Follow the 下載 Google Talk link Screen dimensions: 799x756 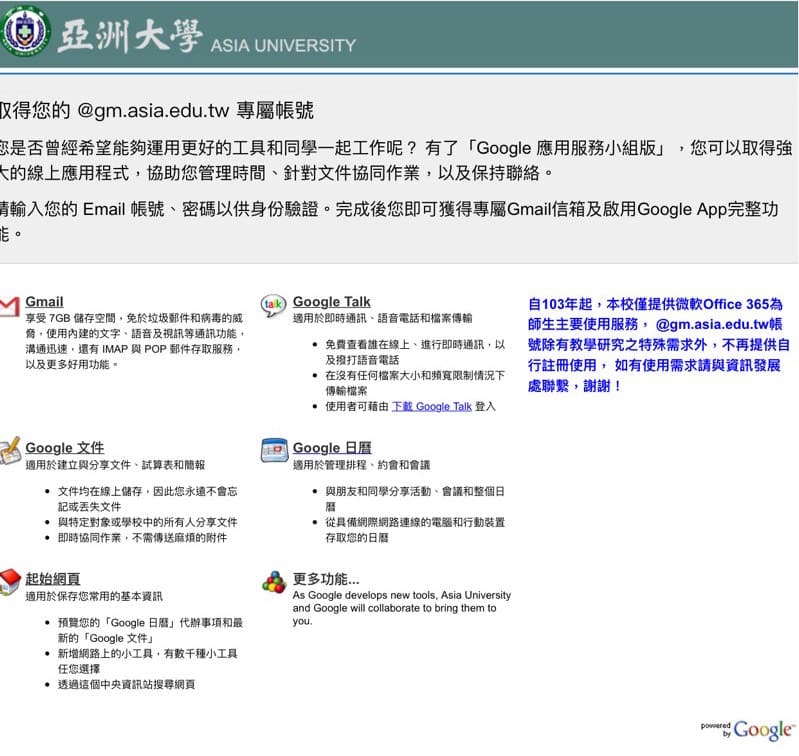tap(432, 407)
